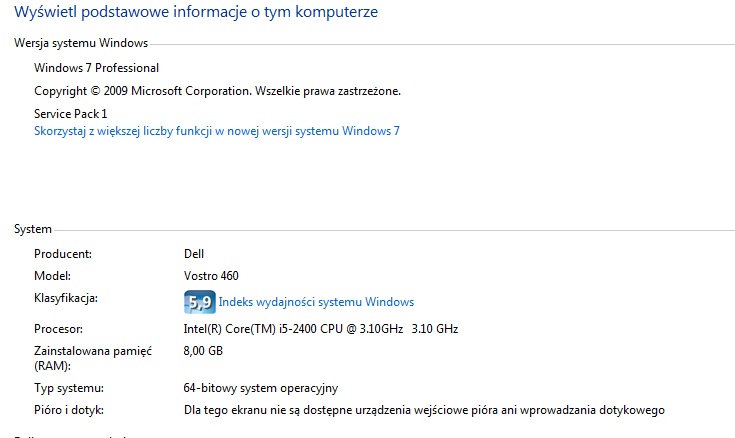
Task: Select the 8,00 GB memory value
Action: pos(203,351)
